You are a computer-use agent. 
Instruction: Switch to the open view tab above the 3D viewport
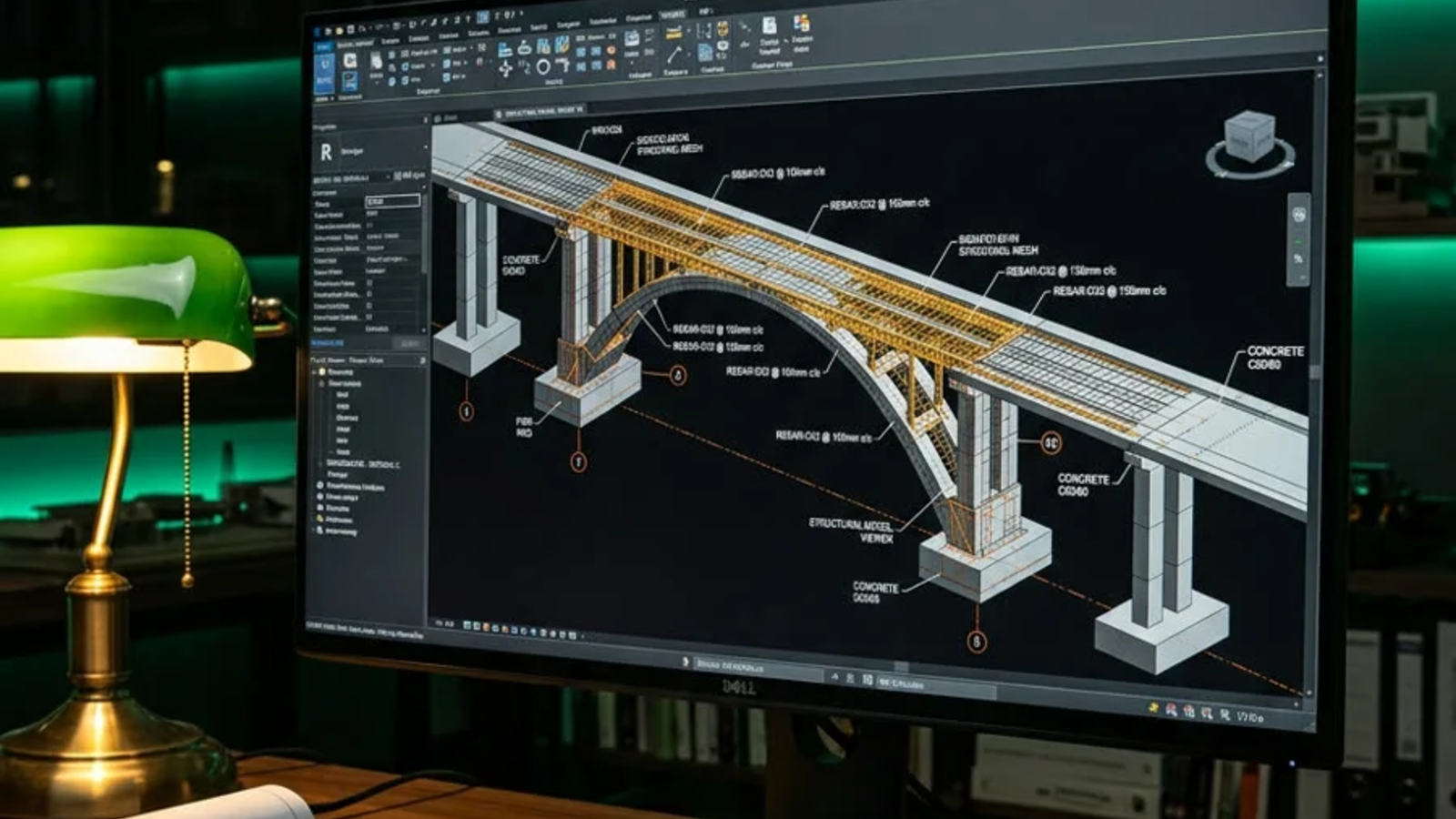(x=540, y=112)
